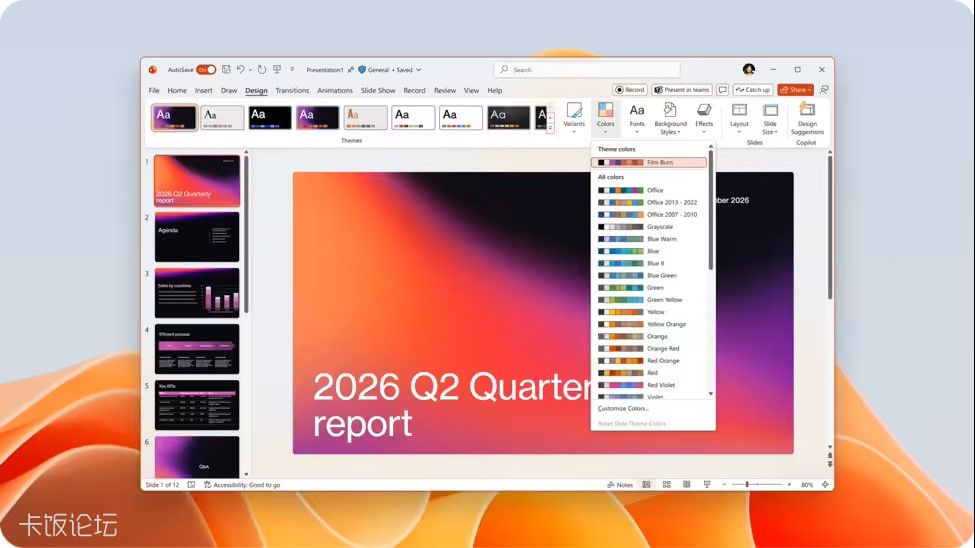Apply the first purple gradient theme thumbnail

175,118
